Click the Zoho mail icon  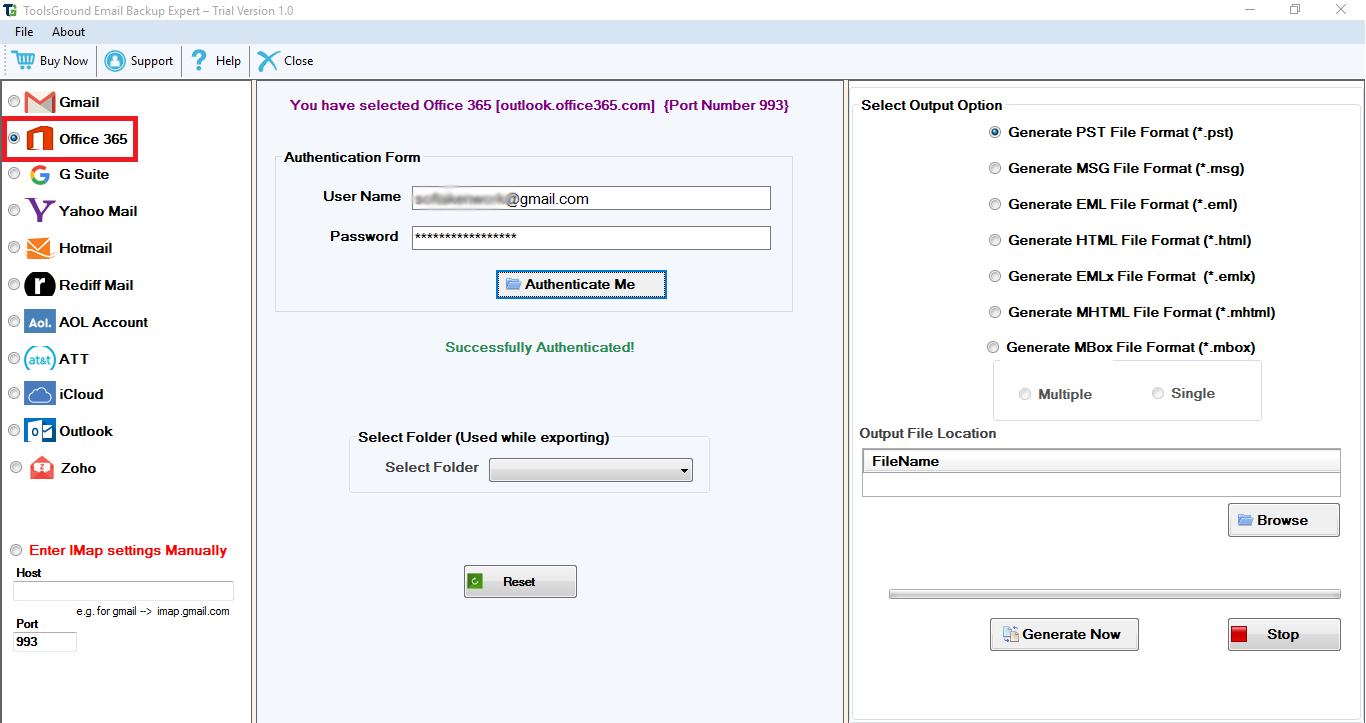tap(42, 468)
